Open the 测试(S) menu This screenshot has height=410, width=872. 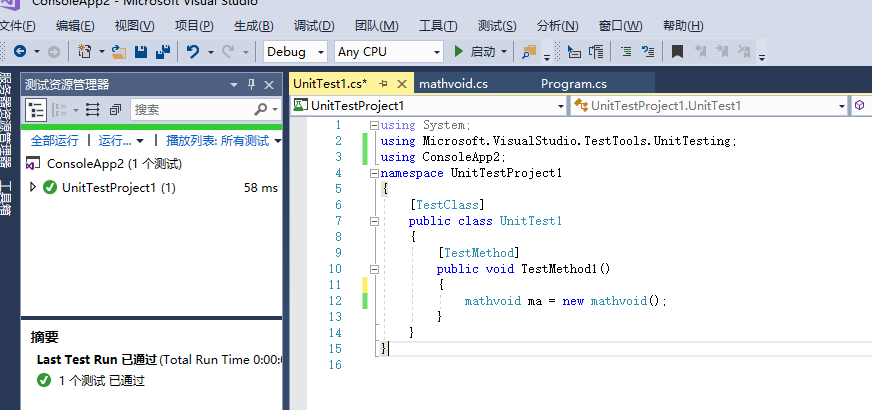click(x=497, y=26)
